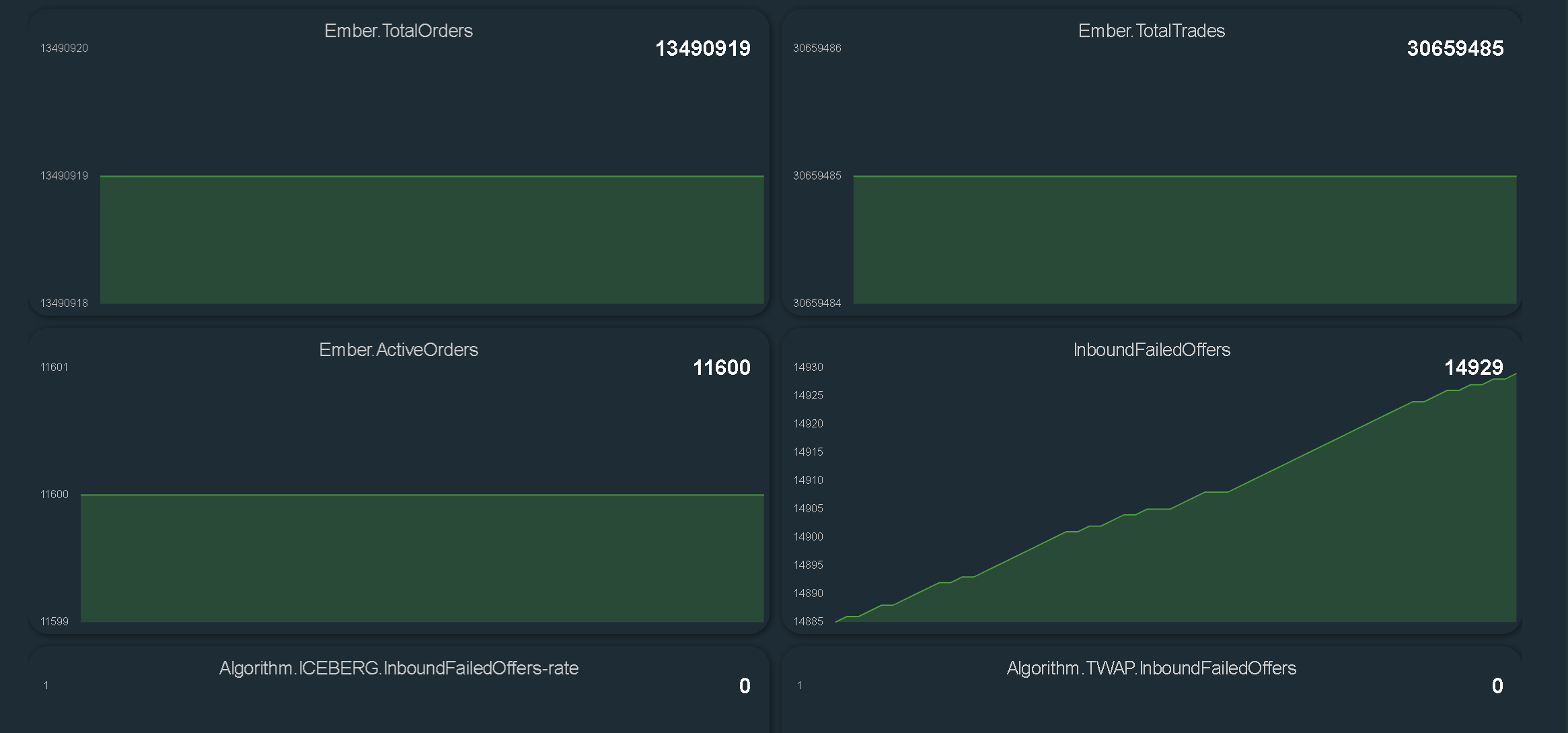
Task: Click the 11599 axis label
Action: point(54,622)
